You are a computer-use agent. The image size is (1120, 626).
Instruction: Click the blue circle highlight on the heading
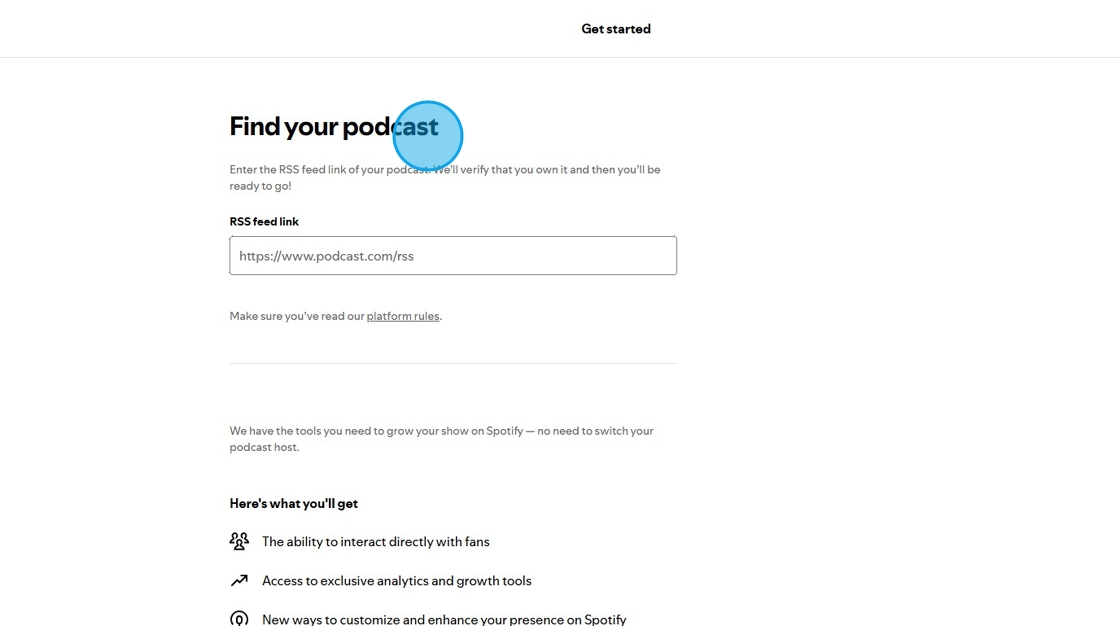[x=428, y=136]
